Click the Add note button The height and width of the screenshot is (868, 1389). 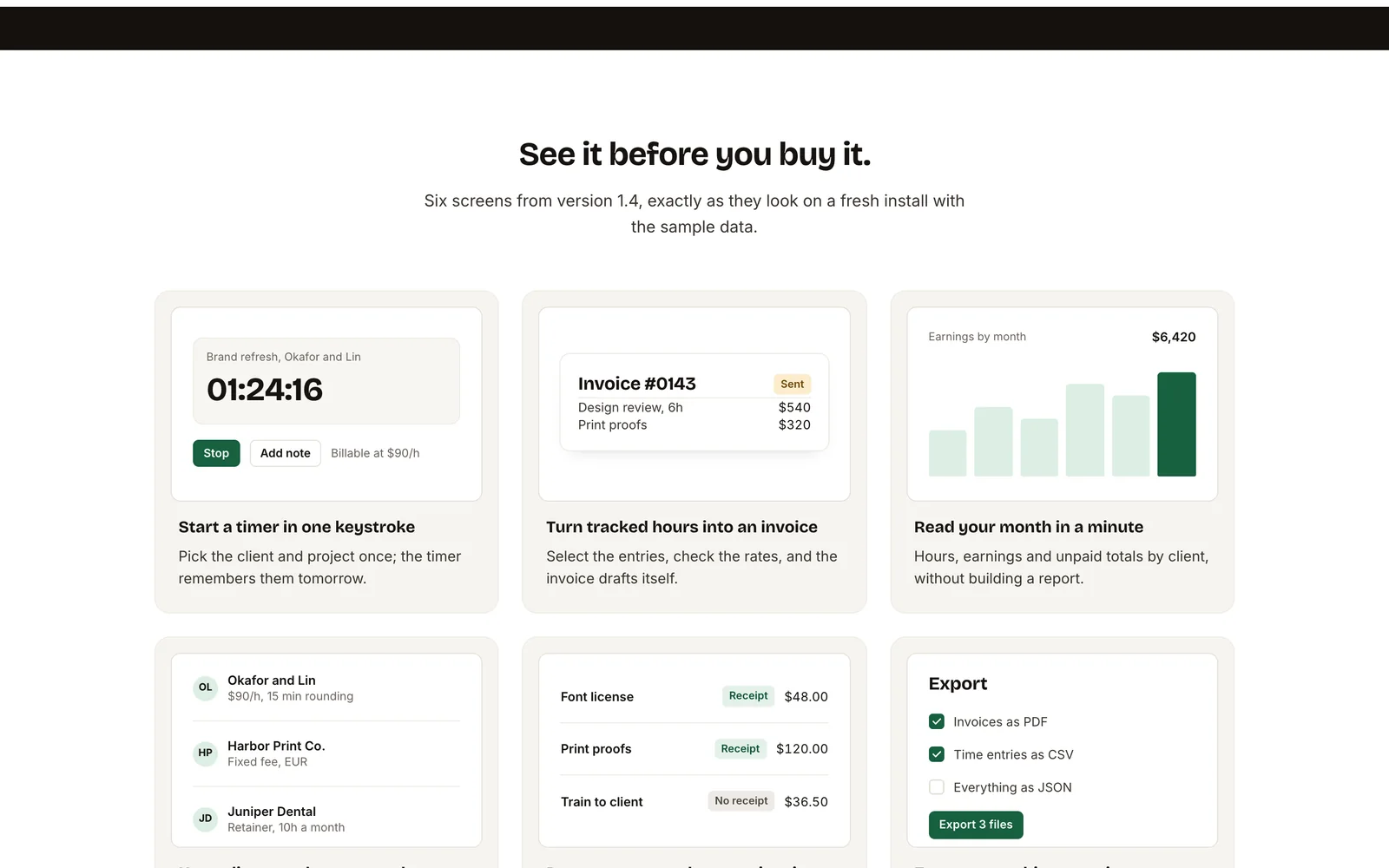pyautogui.click(x=286, y=453)
